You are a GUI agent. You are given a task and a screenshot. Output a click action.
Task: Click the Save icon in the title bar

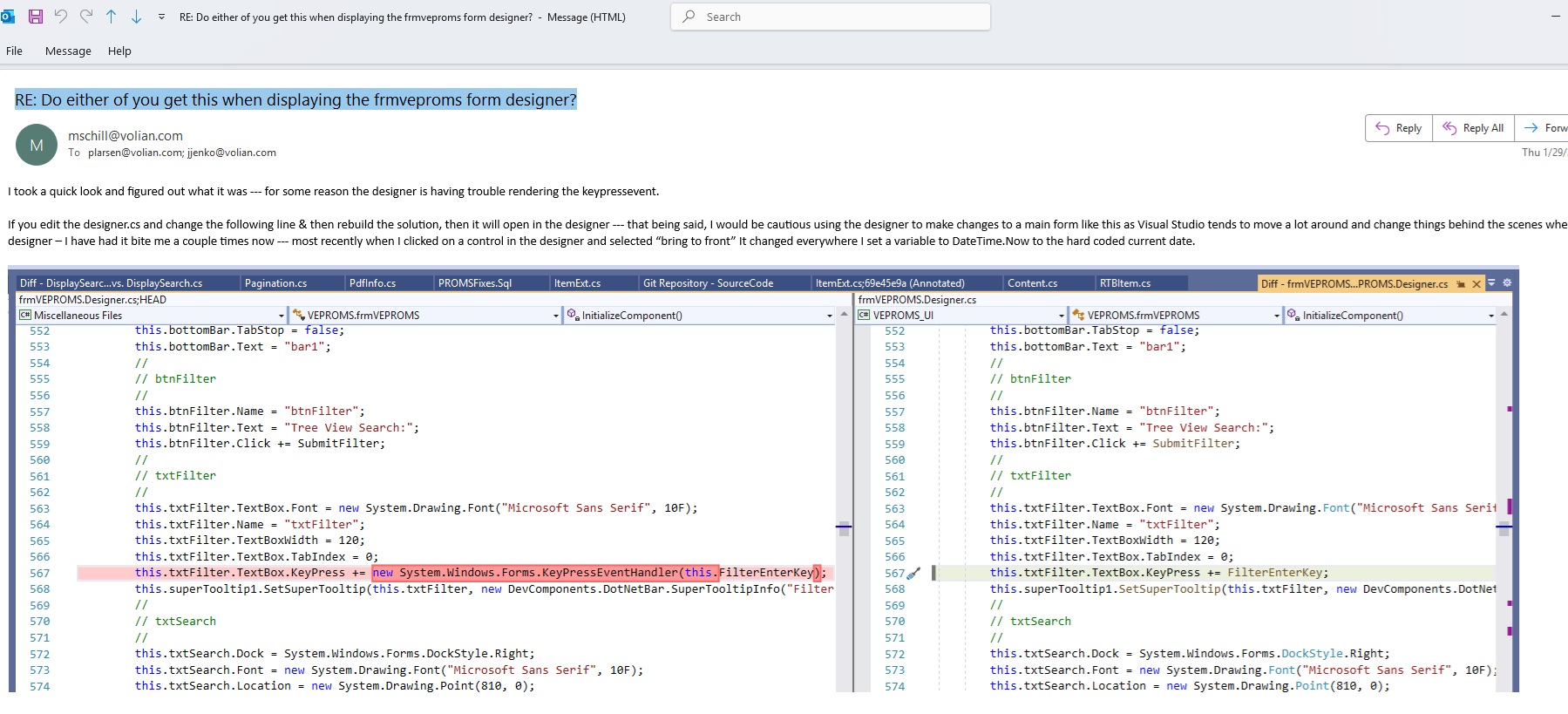coord(36,17)
